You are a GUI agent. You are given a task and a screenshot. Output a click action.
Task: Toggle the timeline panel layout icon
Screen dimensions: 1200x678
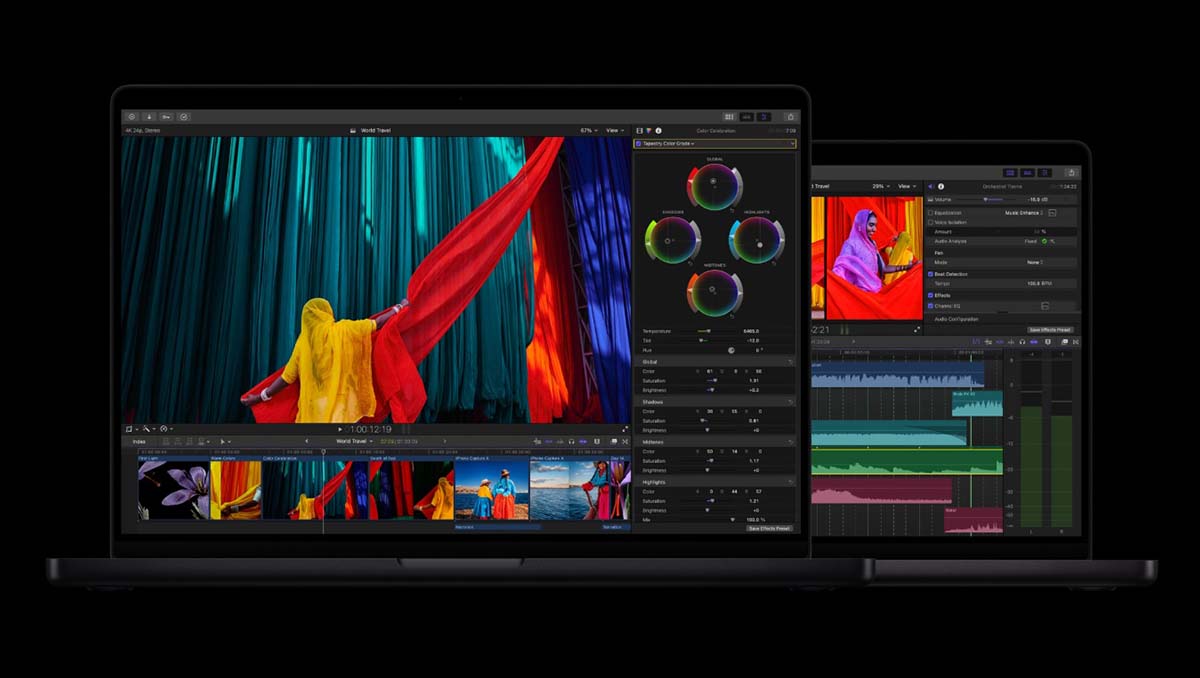click(746, 117)
